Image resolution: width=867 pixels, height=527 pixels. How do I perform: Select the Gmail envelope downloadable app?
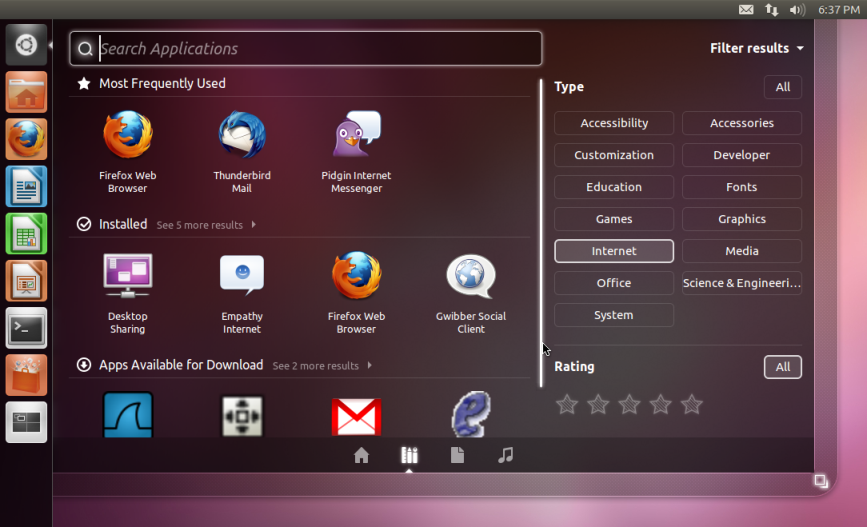[x=356, y=416]
